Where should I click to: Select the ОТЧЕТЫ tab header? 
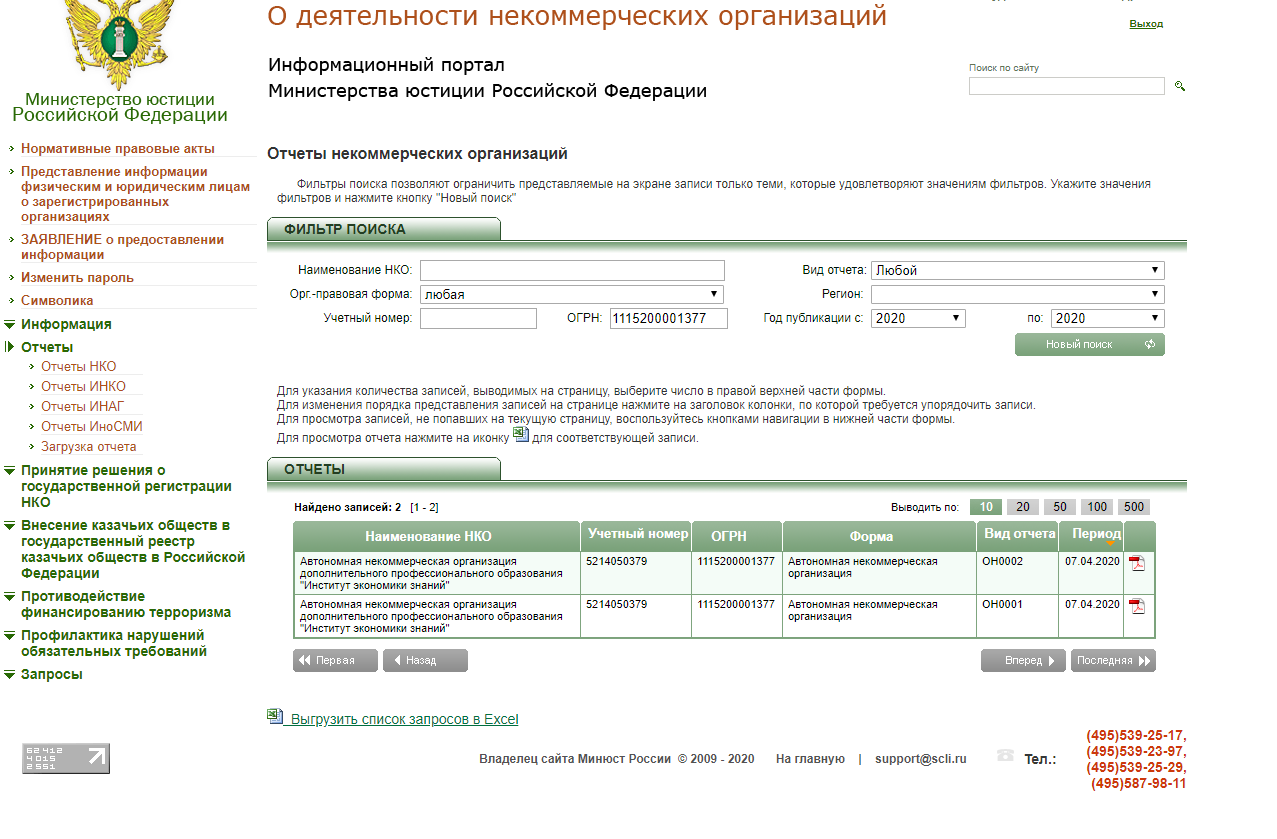coord(384,469)
